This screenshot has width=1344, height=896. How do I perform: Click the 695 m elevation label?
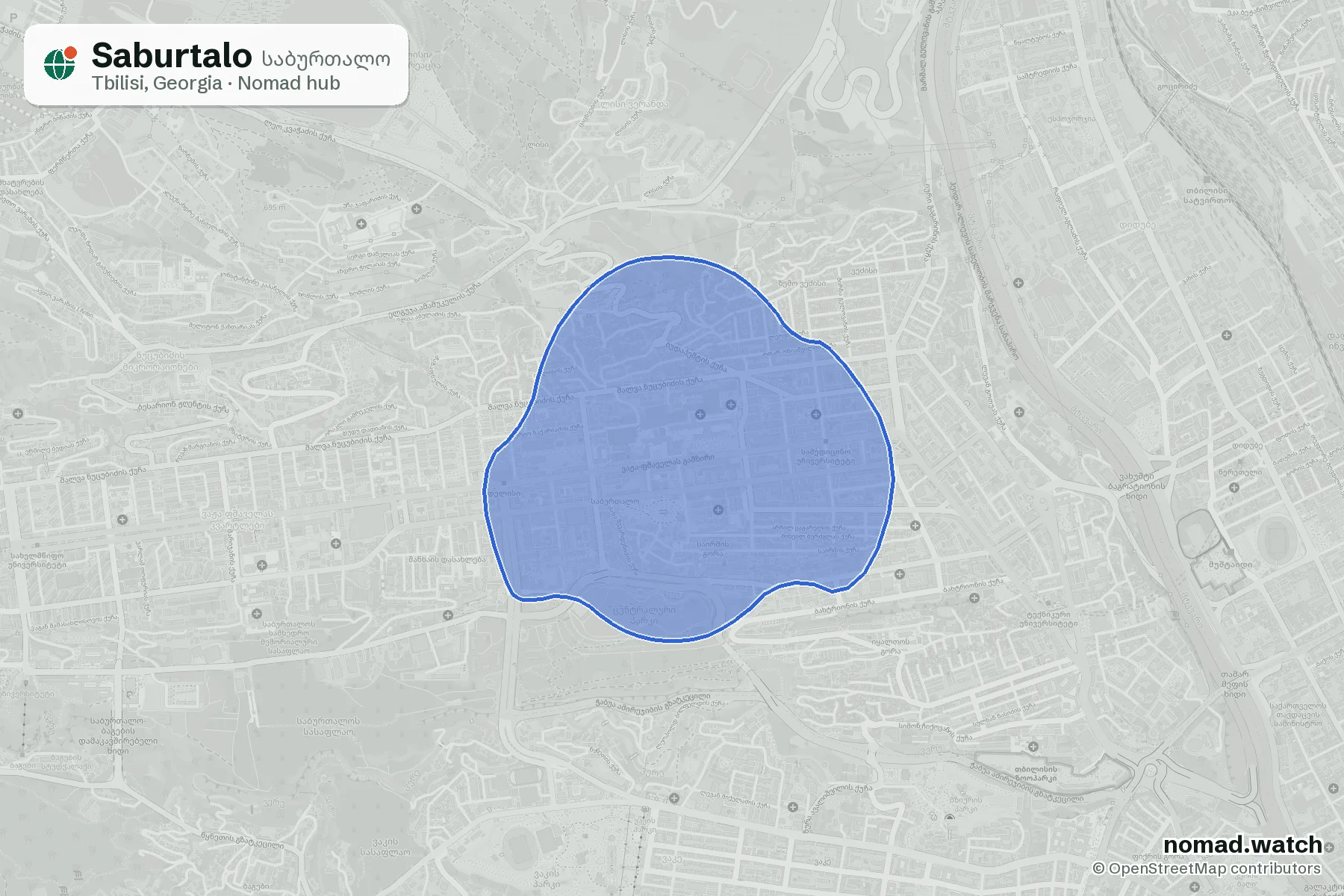[274, 208]
